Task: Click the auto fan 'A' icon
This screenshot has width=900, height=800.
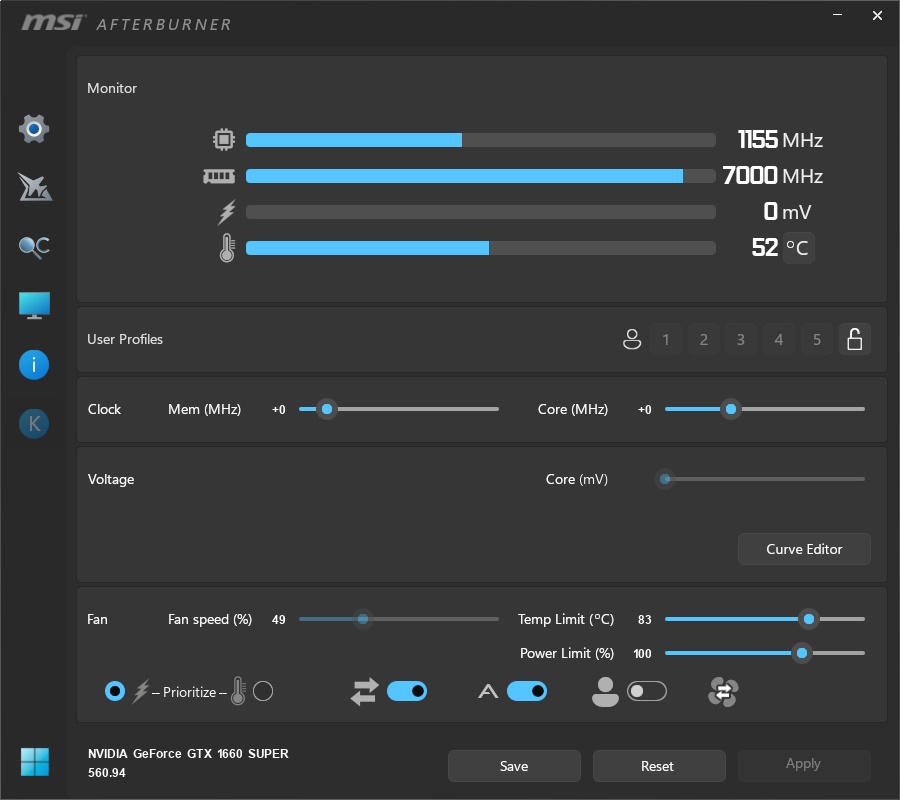Action: coord(488,692)
